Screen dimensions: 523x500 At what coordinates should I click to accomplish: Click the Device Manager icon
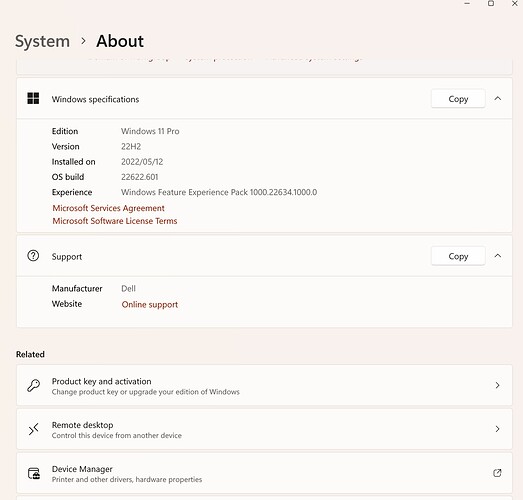34,473
